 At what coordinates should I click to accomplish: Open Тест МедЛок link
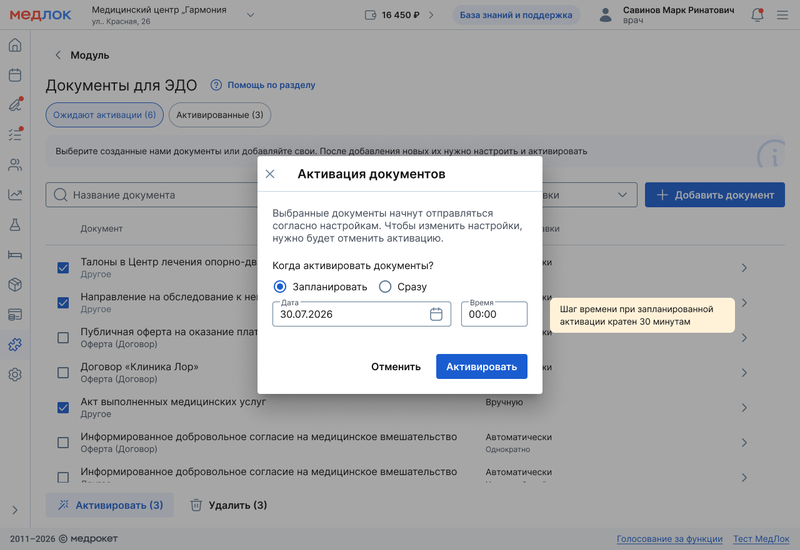pos(761,539)
